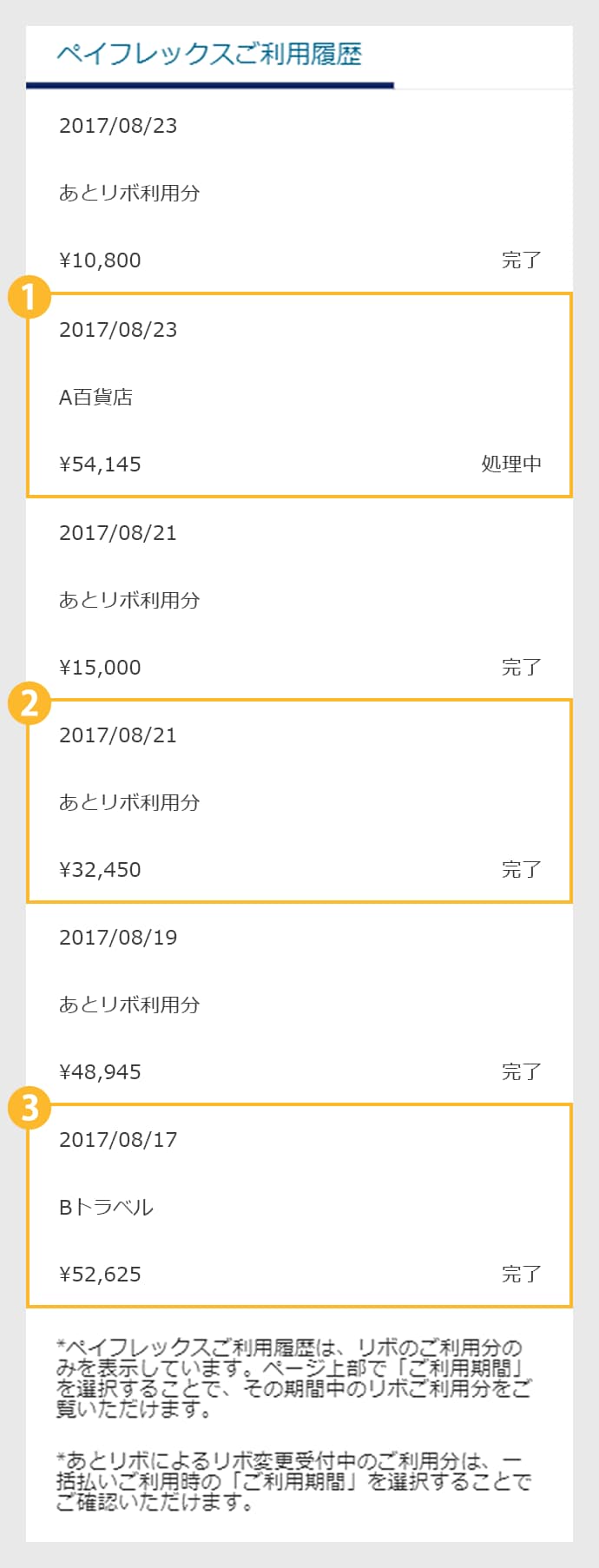Open the Bトラベル transaction entry
This screenshot has width=599, height=1568.
[106, 1208]
